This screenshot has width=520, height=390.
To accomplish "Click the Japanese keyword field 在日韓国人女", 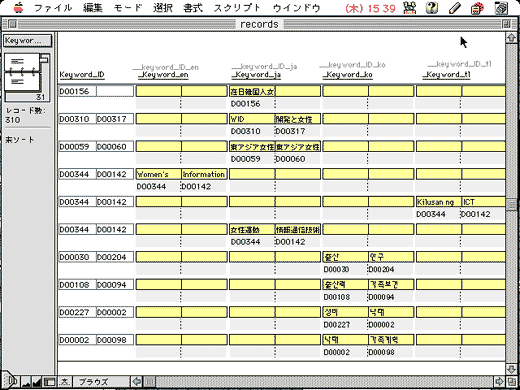I will pyautogui.click(x=252, y=91).
